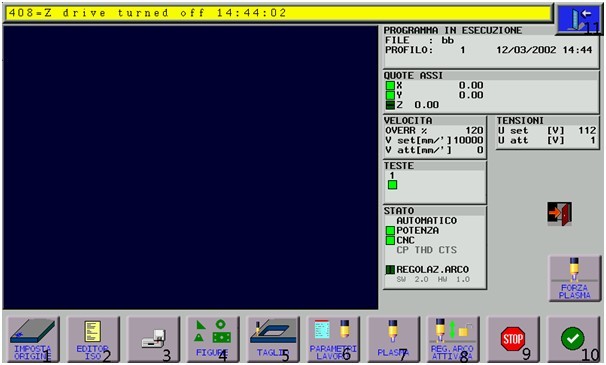
Task: Open the Imposta Origine function
Action: [33, 339]
